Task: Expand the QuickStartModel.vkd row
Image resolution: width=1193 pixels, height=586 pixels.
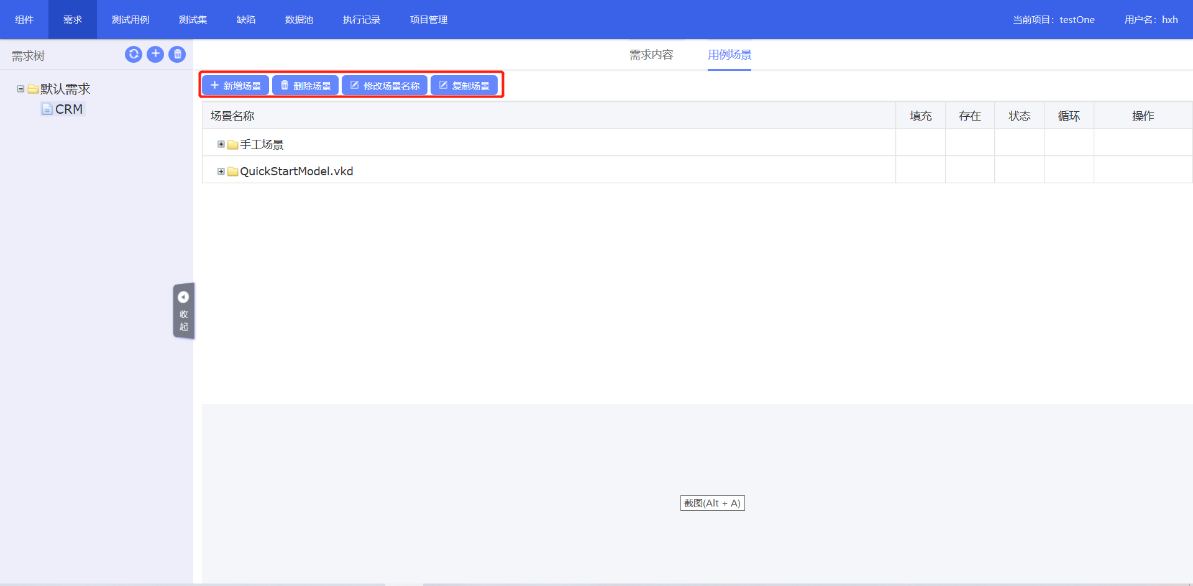Action: pos(221,171)
